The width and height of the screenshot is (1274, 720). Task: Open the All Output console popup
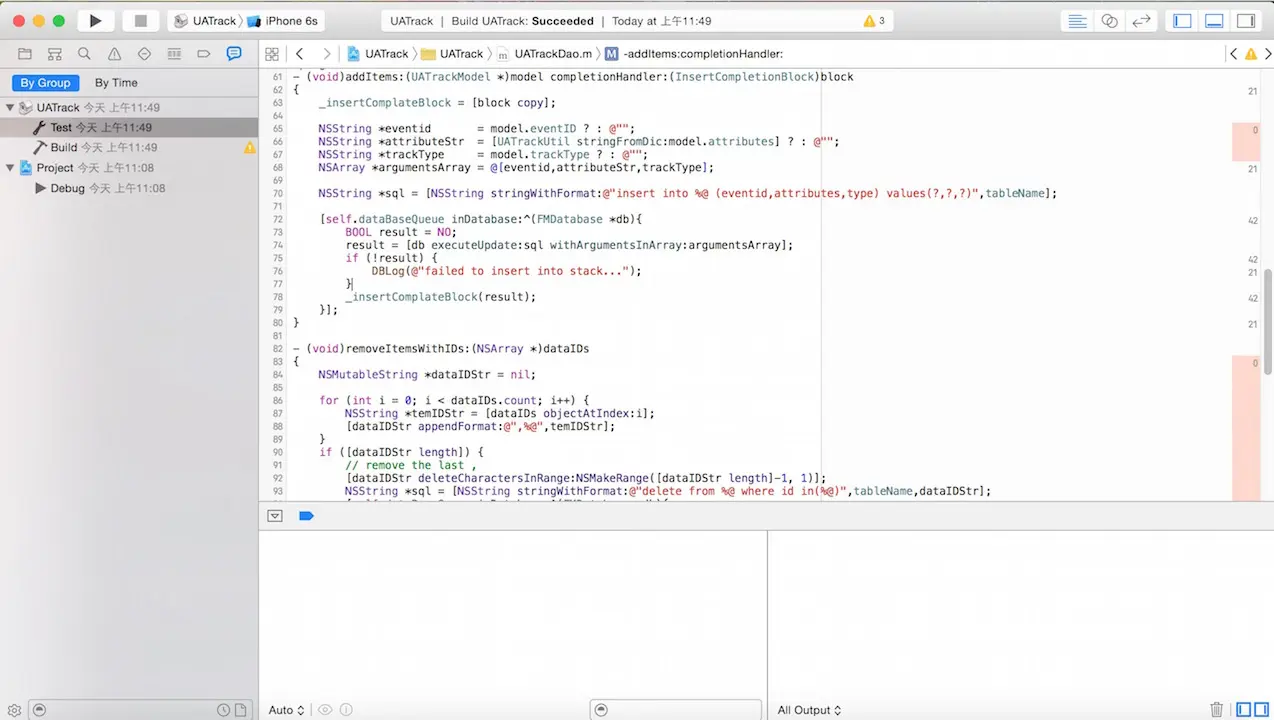click(x=809, y=710)
